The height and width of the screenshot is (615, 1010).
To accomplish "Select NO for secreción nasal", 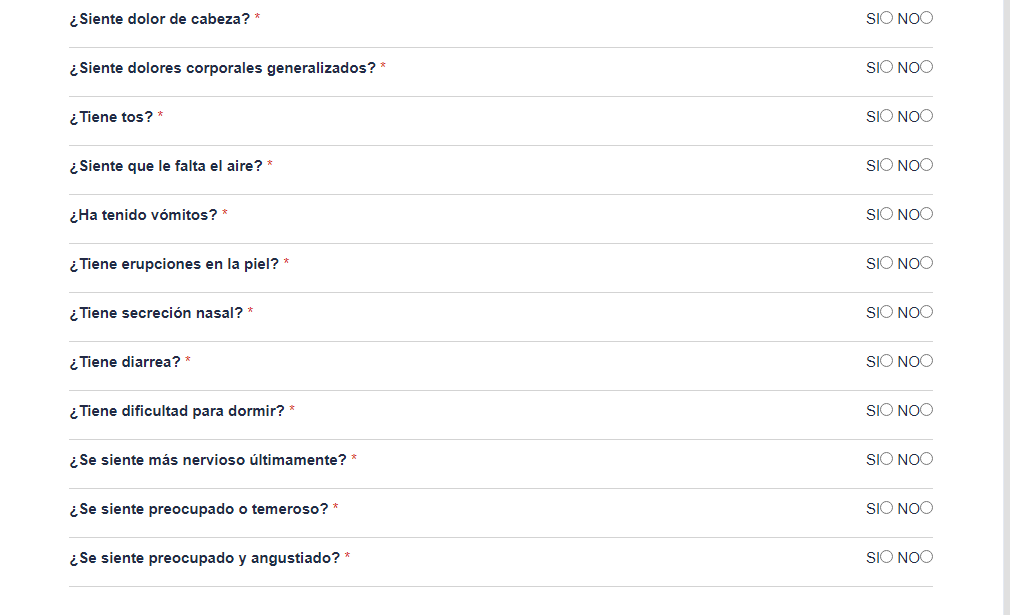I will point(927,312).
